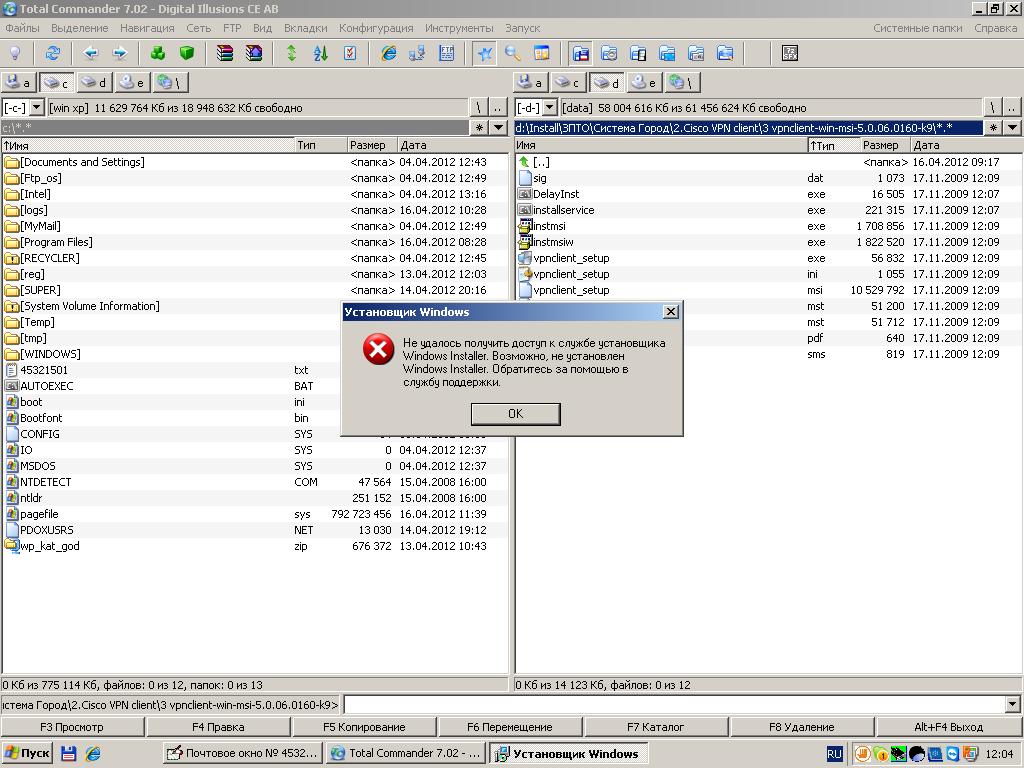Click the F5 Копирование button
This screenshot has height=768, width=1024.
(x=364, y=727)
